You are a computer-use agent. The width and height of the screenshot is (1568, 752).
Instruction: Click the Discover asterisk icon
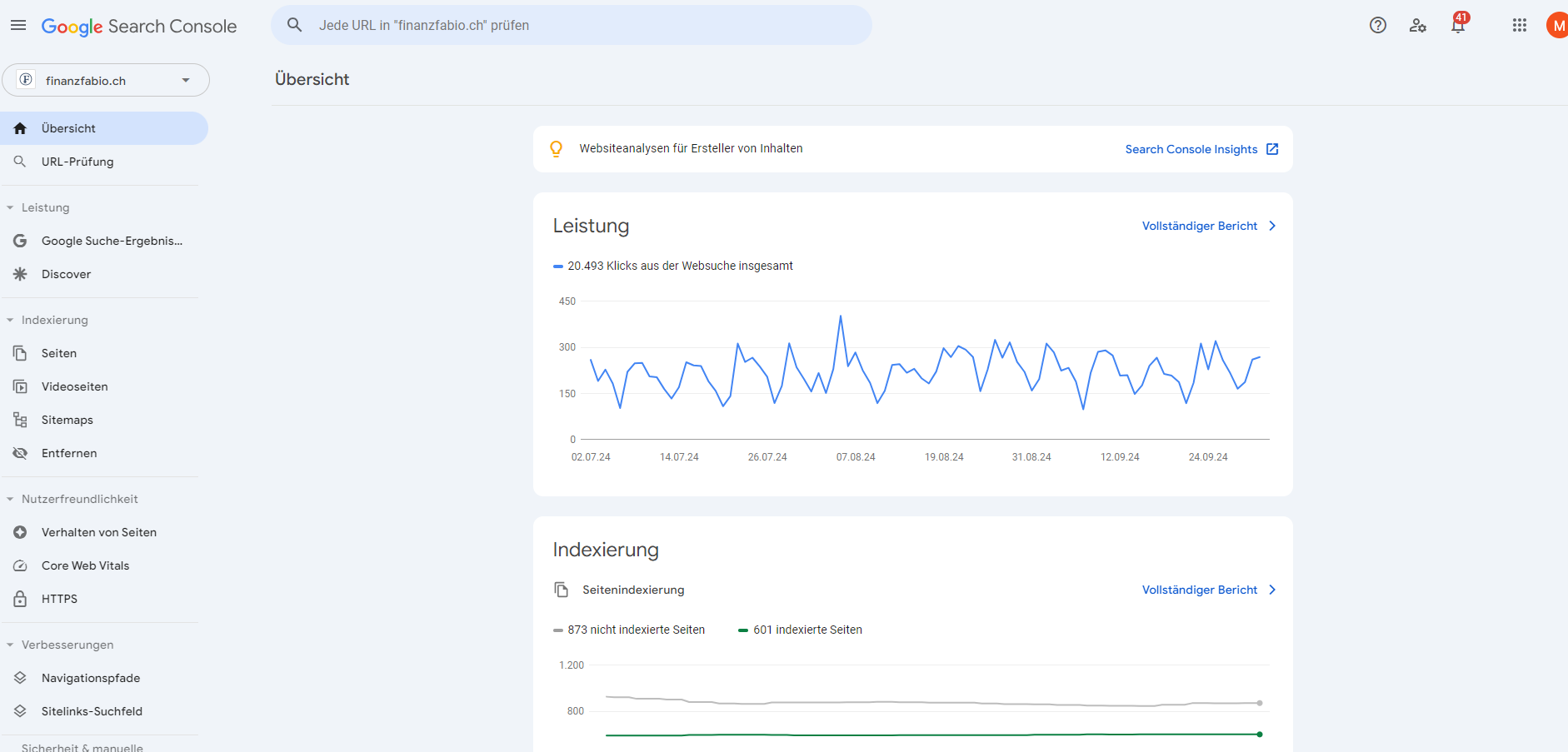[20, 274]
